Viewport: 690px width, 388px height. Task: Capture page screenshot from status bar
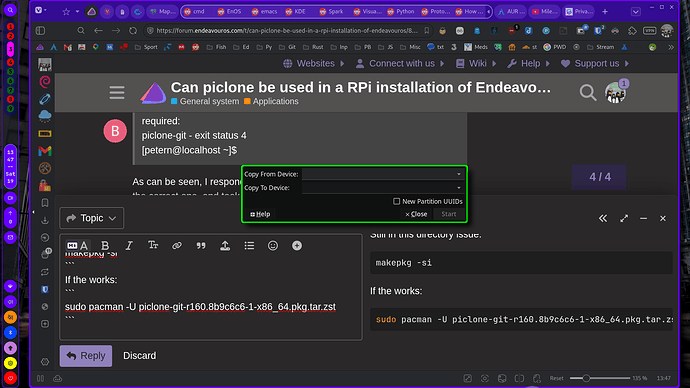pos(484,378)
